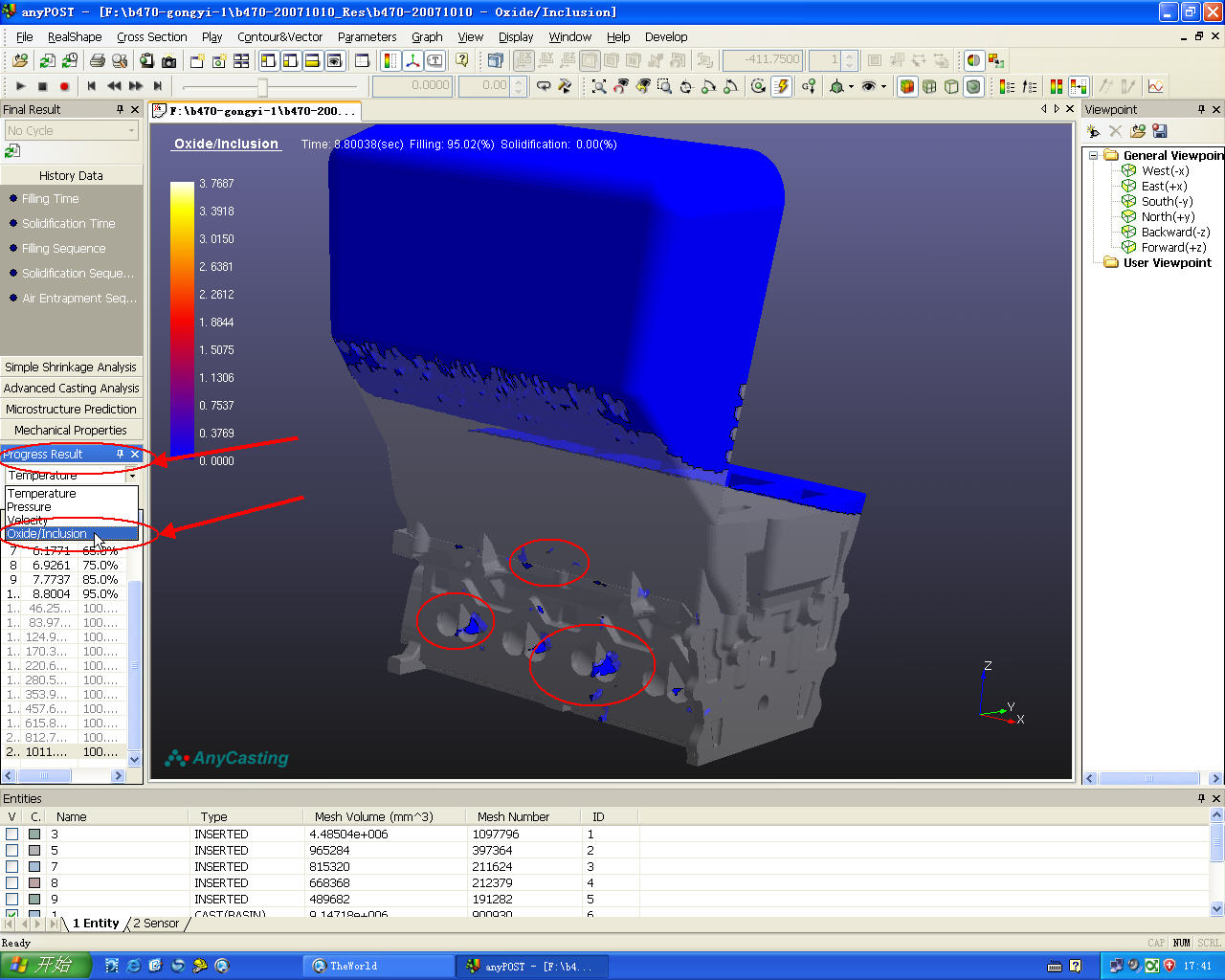This screenshot has height=980, width=1225.
Task: Toggle visibility checkbox for entity 8
Action: (12, 883)
